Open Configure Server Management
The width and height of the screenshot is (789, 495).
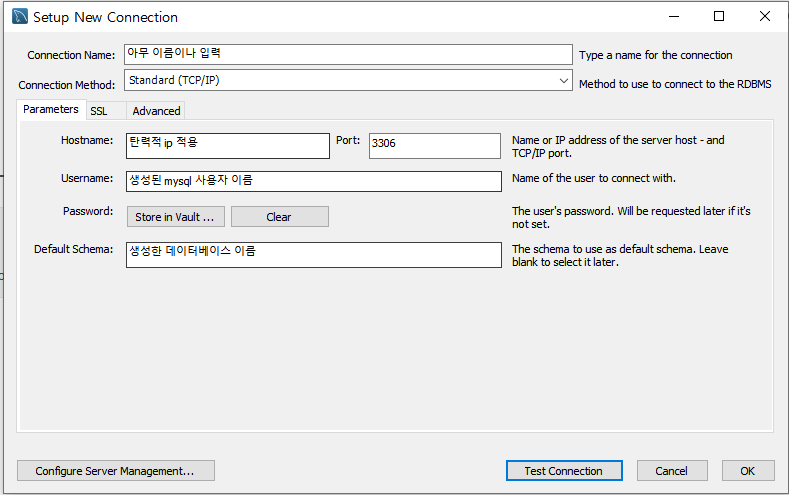(x=116, y=471)
